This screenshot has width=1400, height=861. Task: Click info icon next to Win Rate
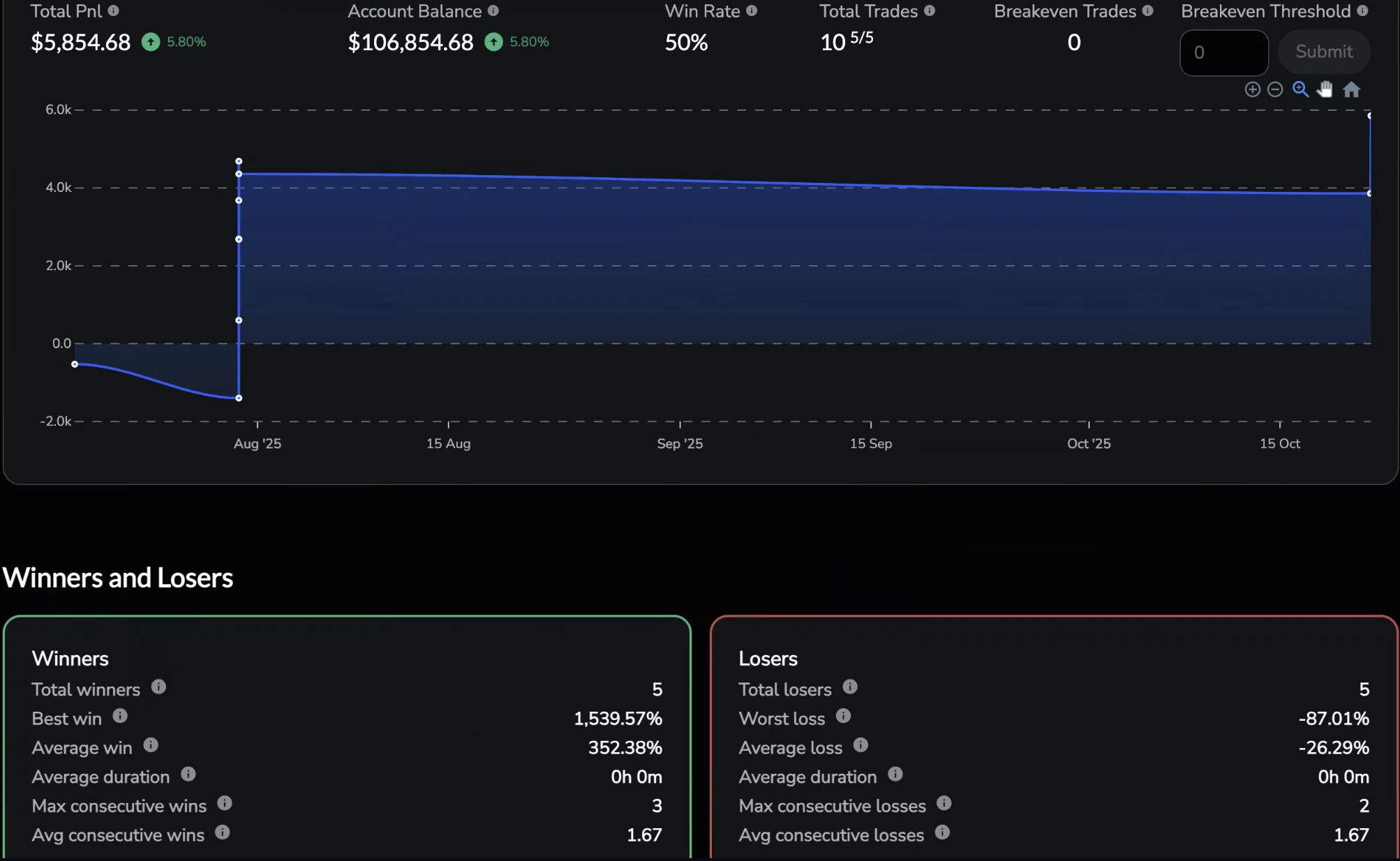click(752, 11)
